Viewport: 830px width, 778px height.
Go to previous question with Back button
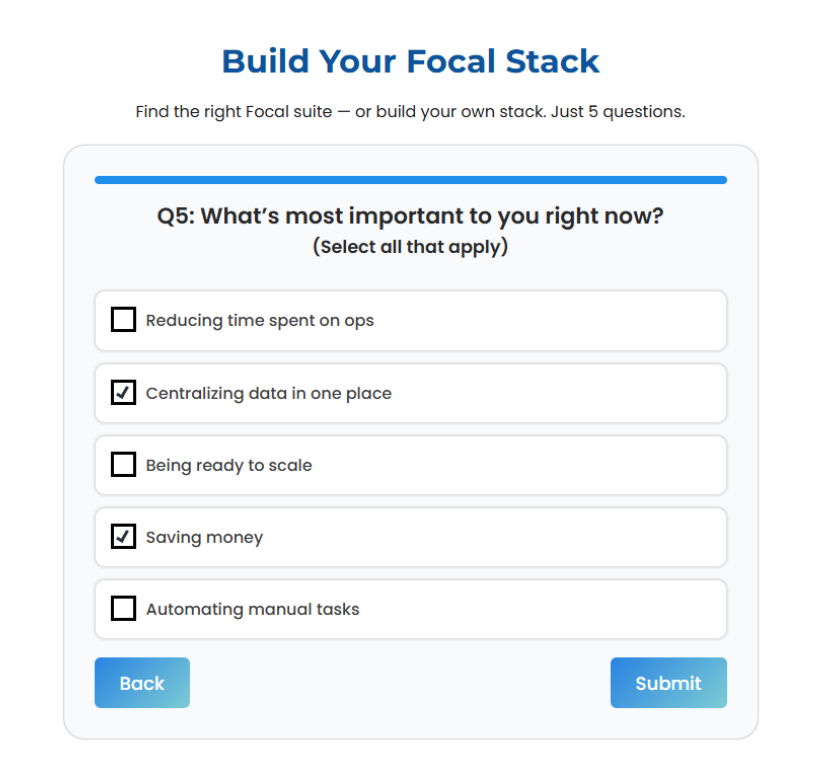(142, 683)
